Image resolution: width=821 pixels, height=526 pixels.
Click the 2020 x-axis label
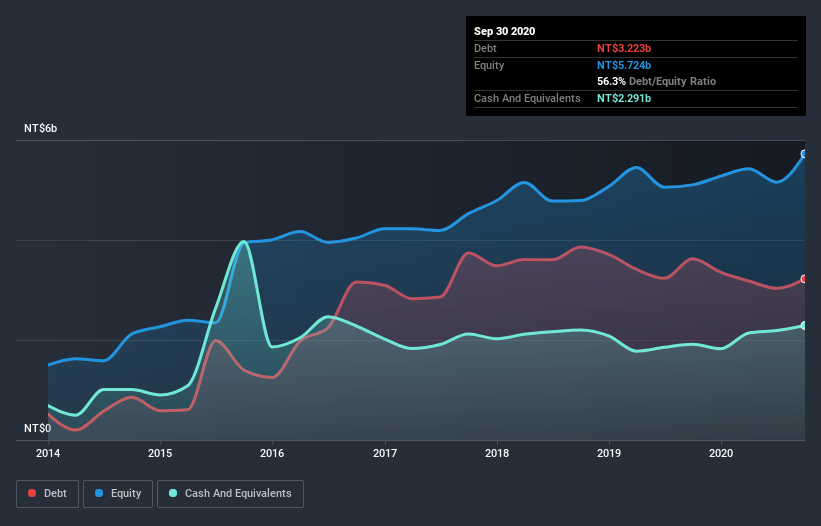pyautogui.click(x=721, y=453)
